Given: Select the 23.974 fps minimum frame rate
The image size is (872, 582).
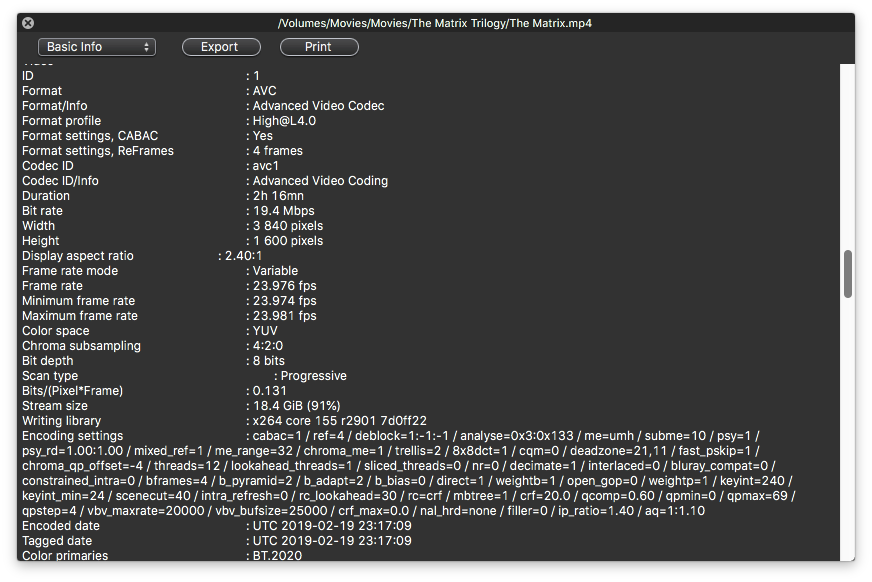Looking at the screenshot, I should point(285,301).
